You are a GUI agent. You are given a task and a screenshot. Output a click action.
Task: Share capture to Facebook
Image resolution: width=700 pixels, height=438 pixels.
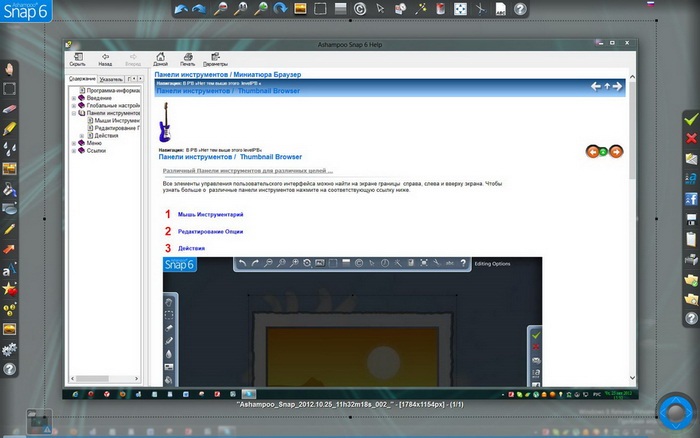(691, 199)
